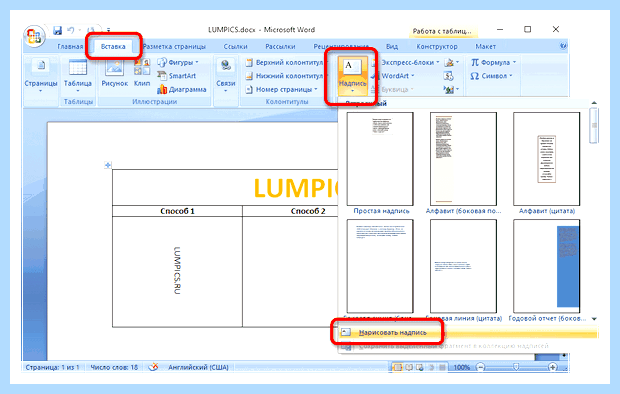Open the Рассылки tab
This screenshot has height=394, width=620.
point(280,46)
